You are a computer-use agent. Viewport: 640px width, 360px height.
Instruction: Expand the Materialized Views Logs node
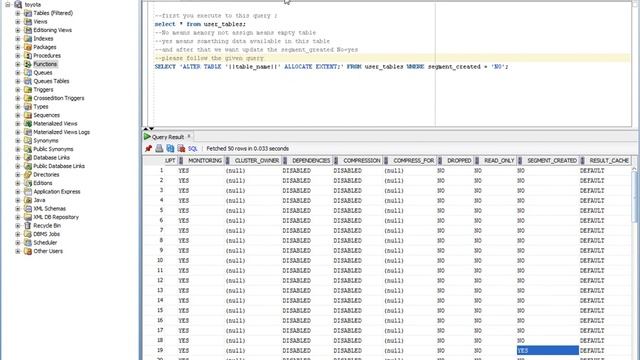18,132
